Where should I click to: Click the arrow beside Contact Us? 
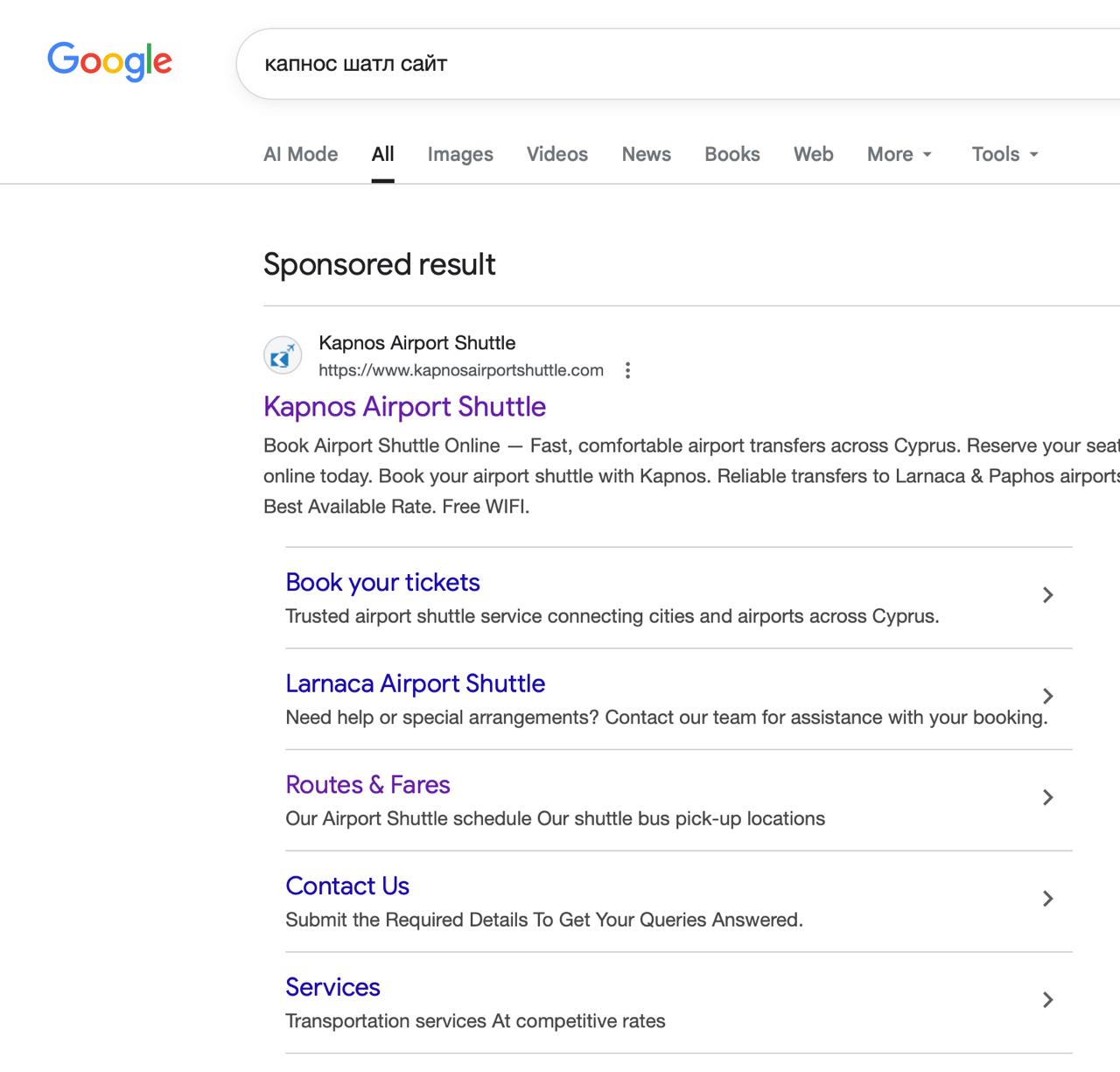(x=1047, y=900)
